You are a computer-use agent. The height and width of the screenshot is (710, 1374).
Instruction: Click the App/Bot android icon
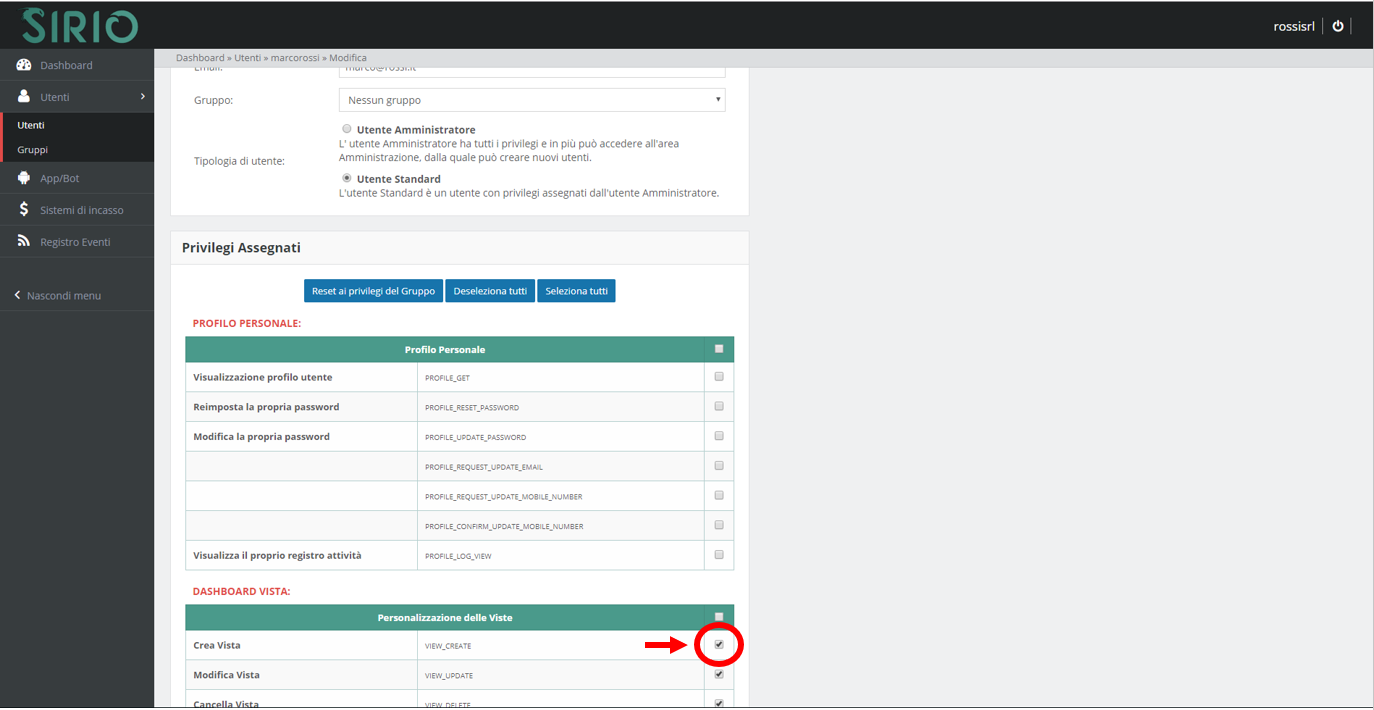(24, 178)
